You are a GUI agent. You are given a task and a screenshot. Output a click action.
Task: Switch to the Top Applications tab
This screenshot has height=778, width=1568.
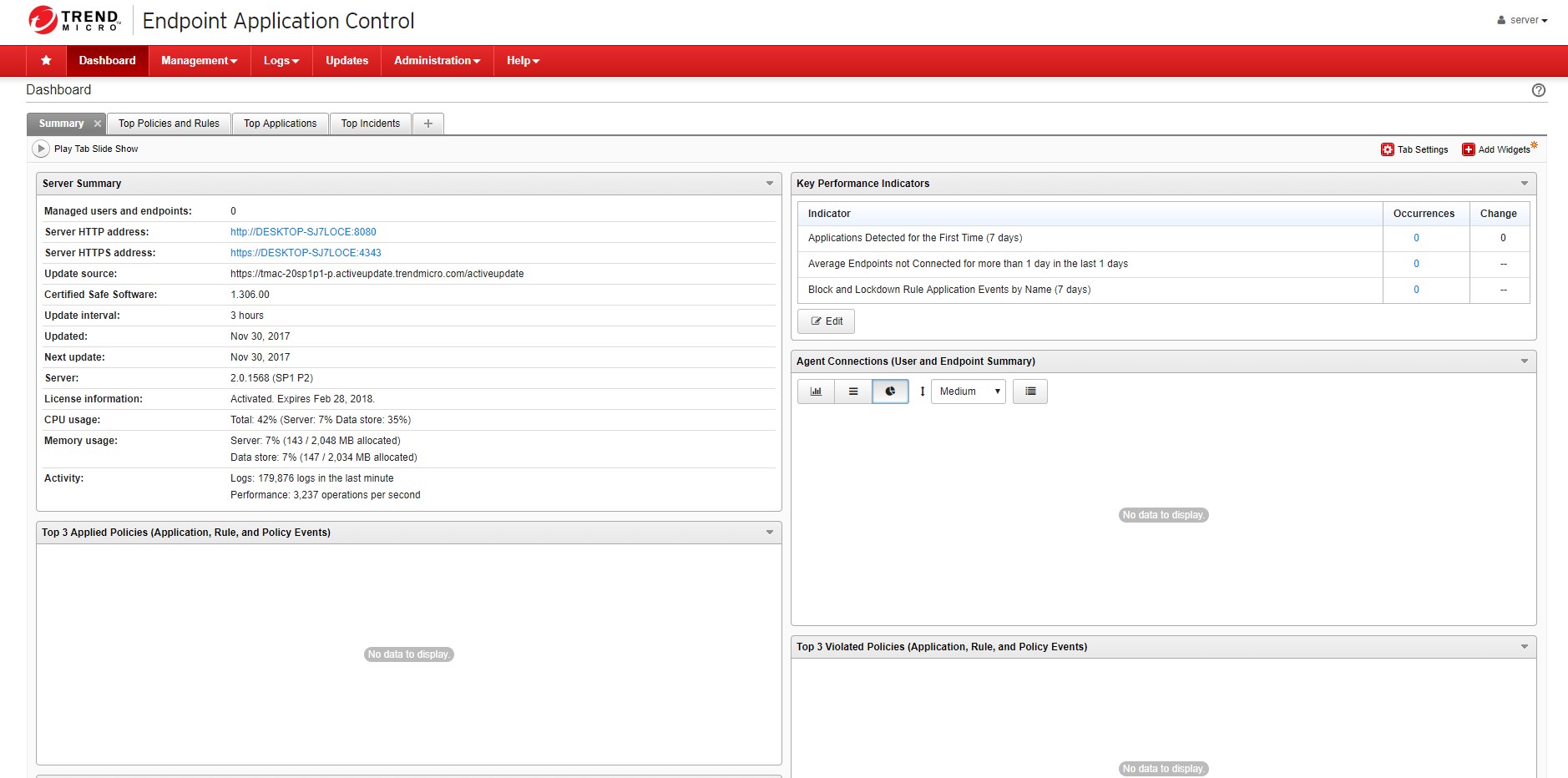[280, 123]
